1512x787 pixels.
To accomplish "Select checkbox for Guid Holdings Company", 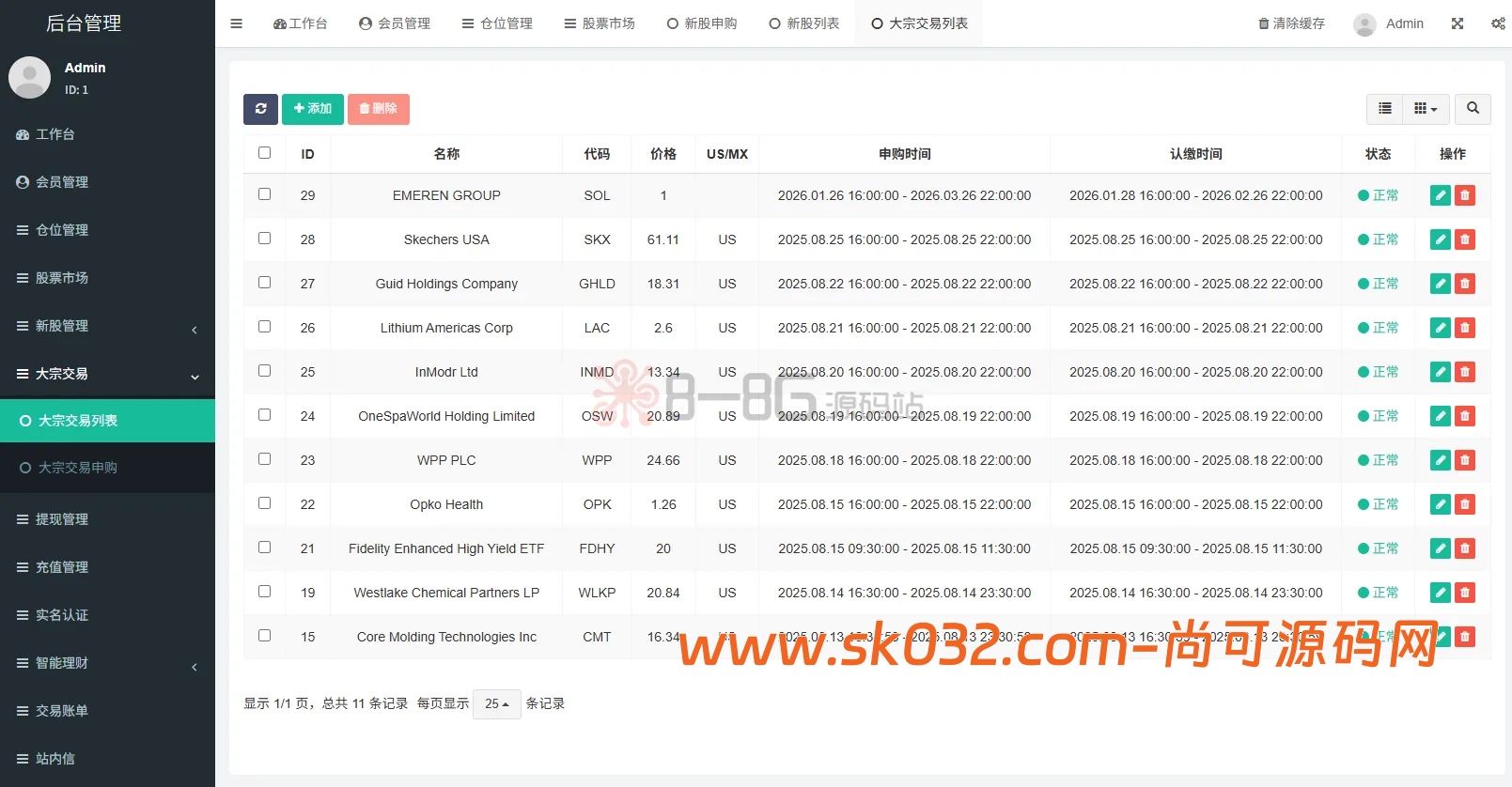I will (265, 283).
